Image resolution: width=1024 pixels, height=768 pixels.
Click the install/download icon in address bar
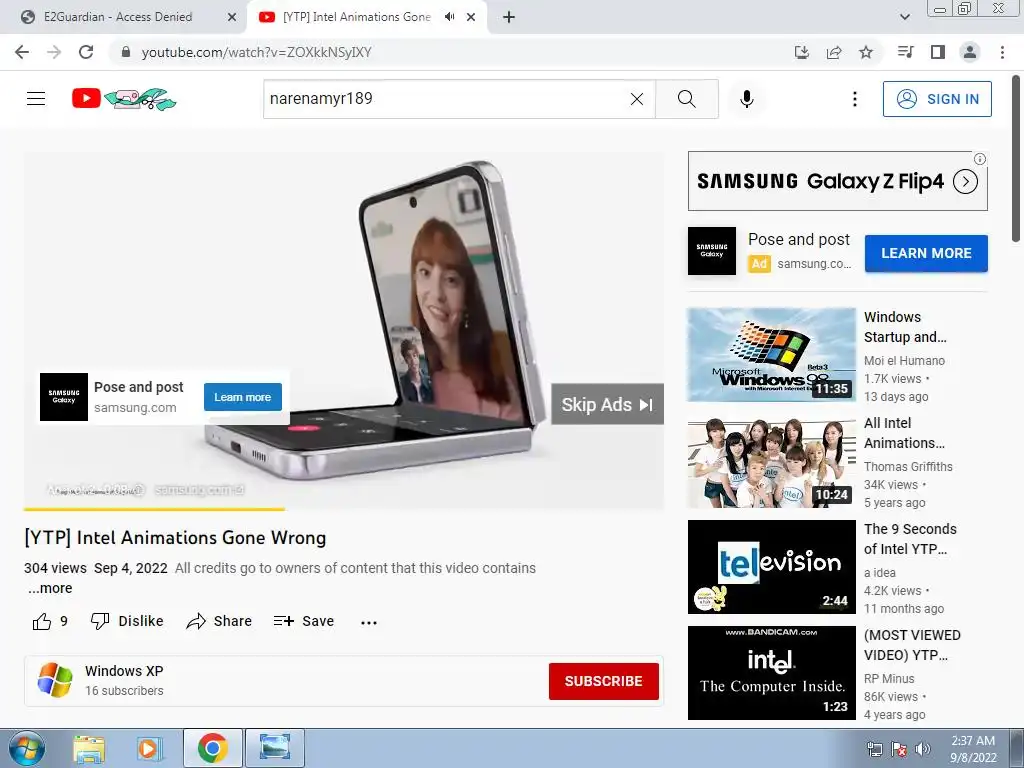(x=802, y=52)
